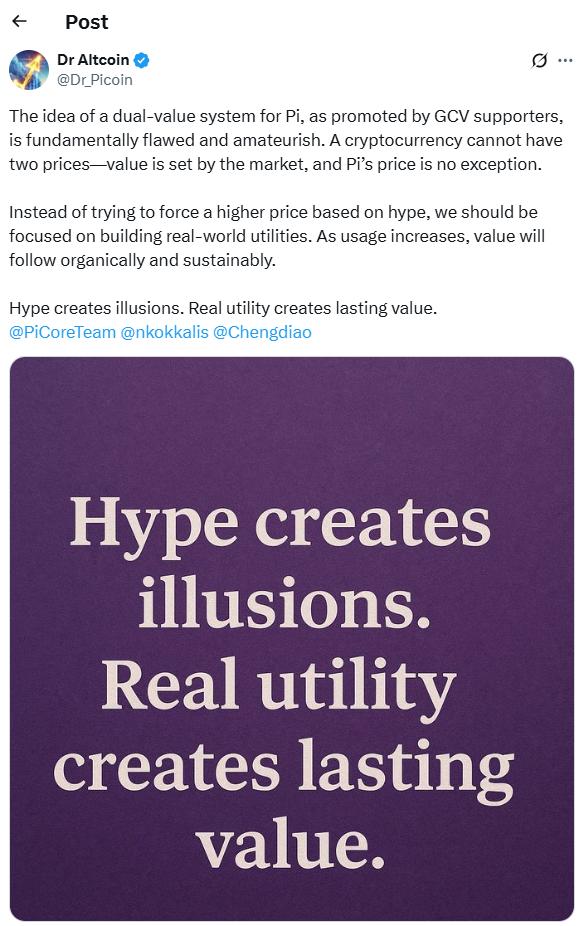Open the Grok slashed-circle icon

[x=539, y=60]
